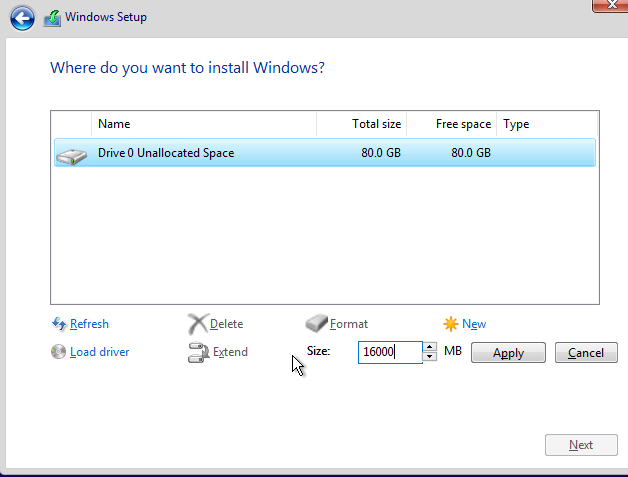Sort by the Name column header

click(204, 124)
